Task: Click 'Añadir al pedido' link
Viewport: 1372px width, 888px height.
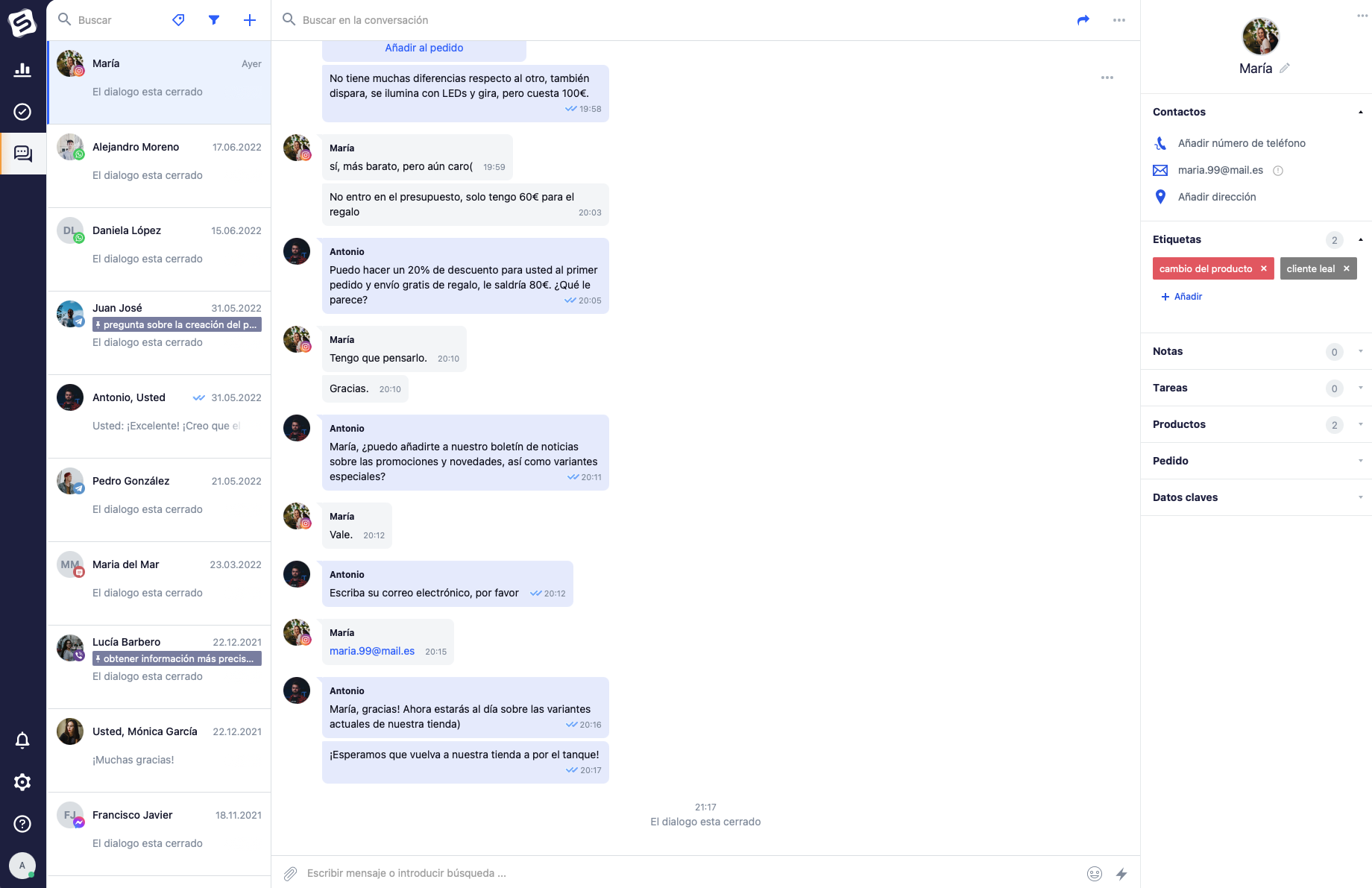Action: coord(424,48)
